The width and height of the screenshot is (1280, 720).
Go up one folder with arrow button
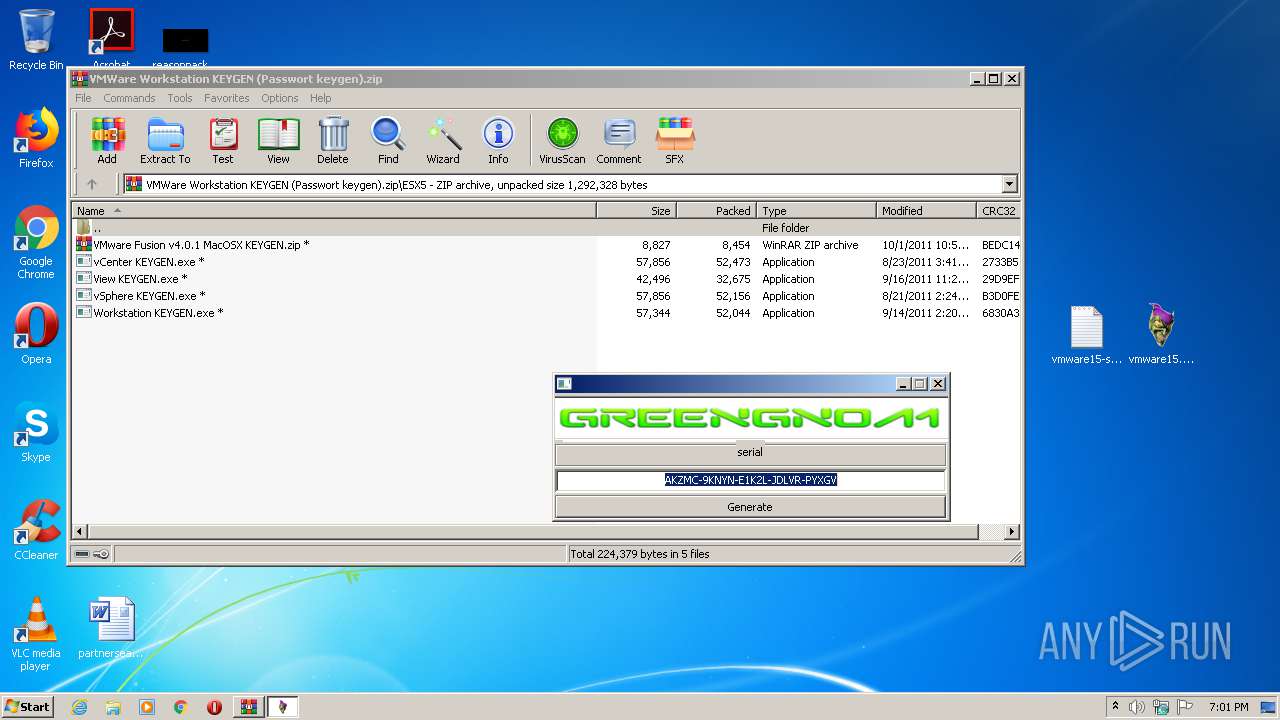coord(92,184)
